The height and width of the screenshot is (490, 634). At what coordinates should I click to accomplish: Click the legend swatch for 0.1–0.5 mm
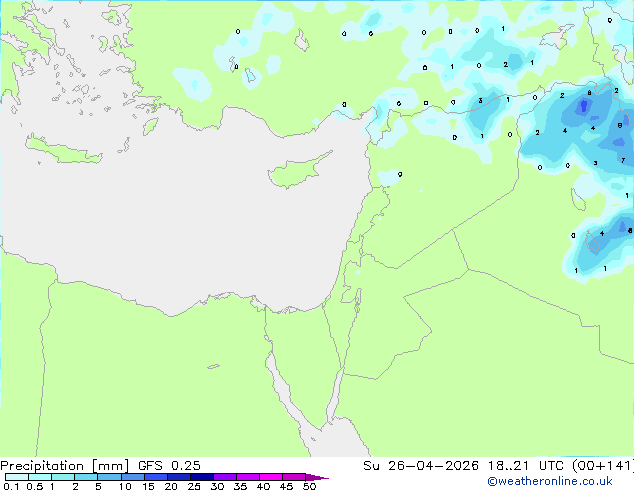coord(17,477)
